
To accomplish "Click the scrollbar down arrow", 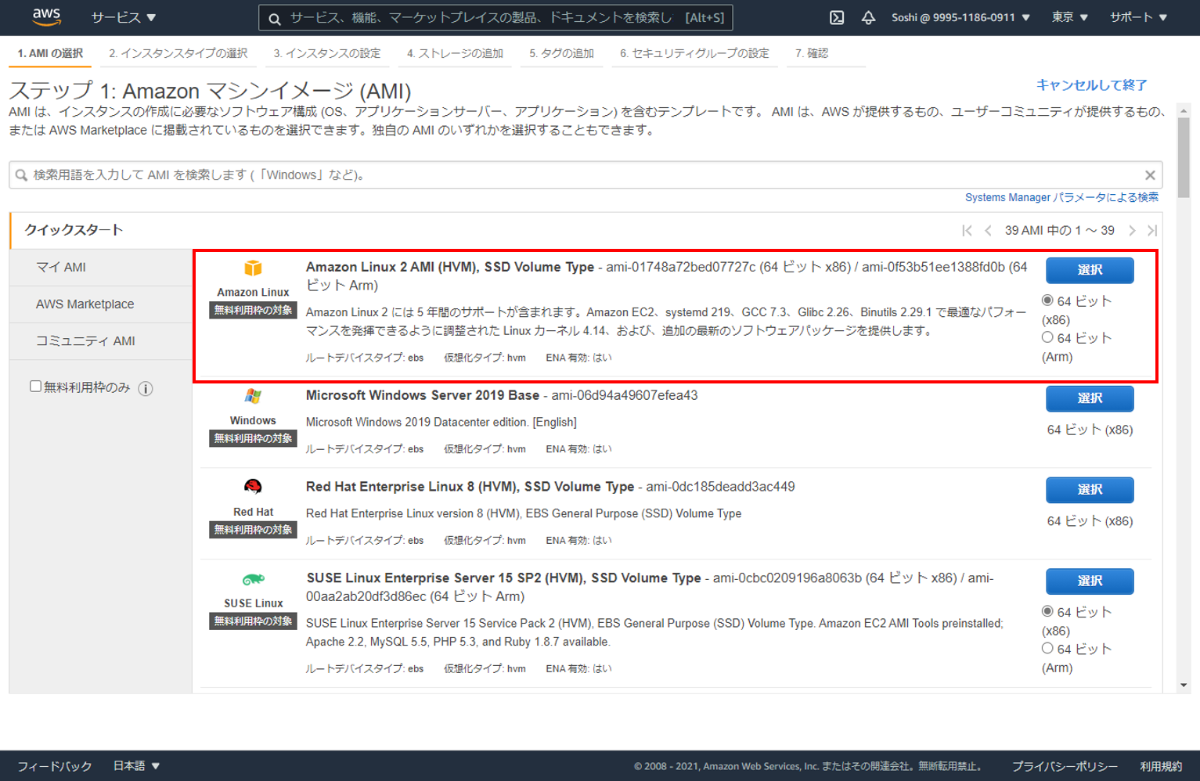I will [1184, 686].
